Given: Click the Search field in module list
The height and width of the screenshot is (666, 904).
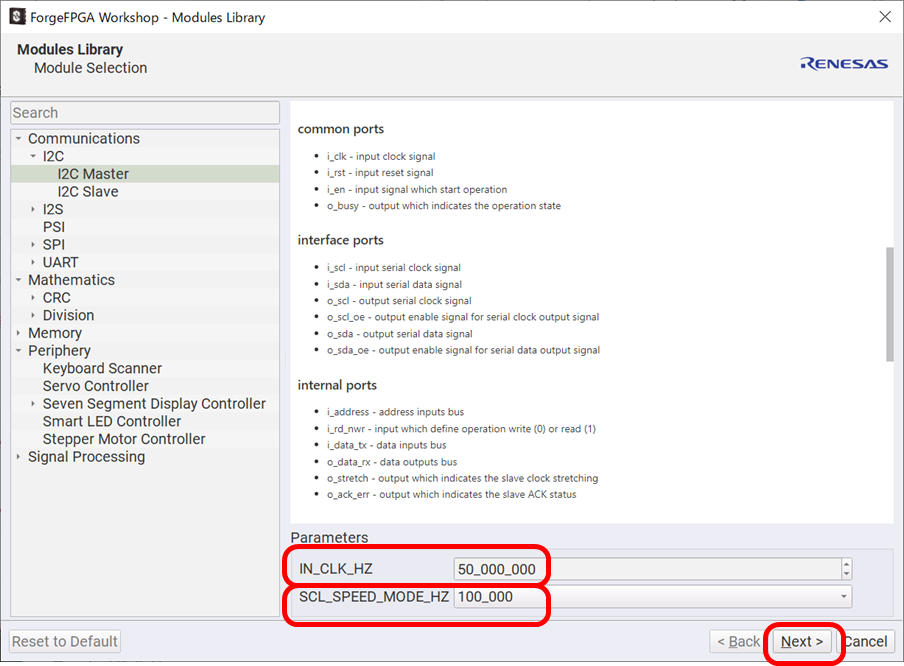Looking at the screenshot, I should pos(145,113).
